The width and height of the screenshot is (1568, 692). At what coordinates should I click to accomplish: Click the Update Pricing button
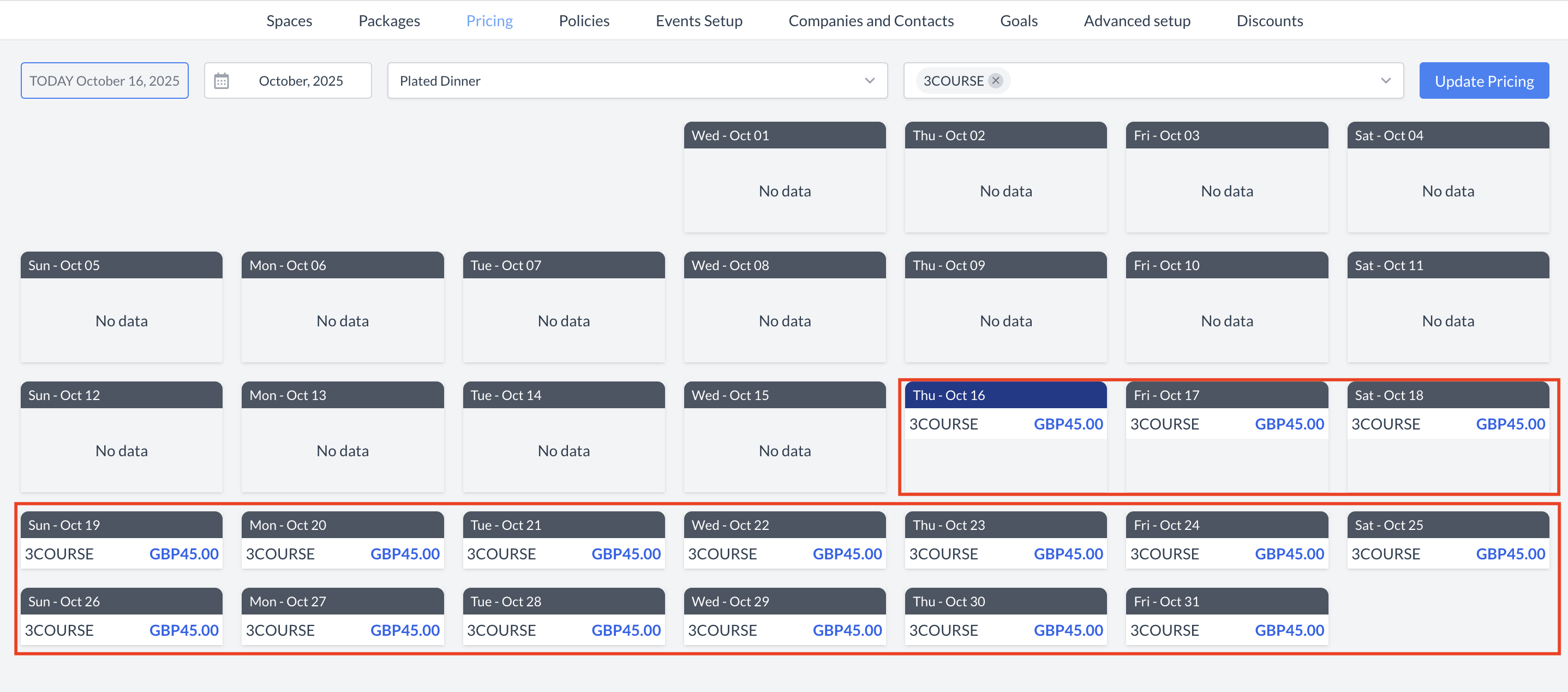pos(1483,80)
